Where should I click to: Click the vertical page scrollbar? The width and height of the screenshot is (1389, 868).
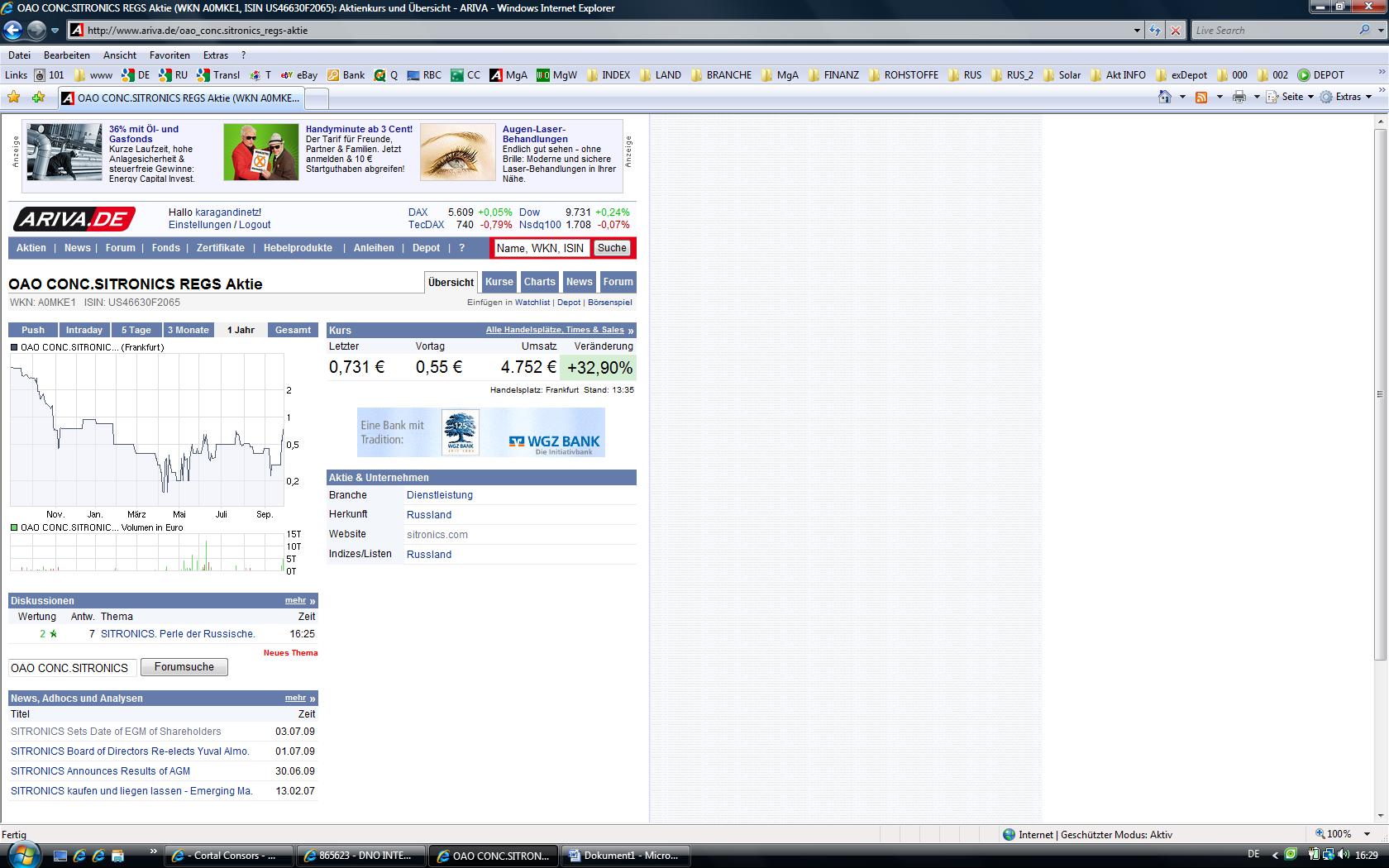[x=1380, y=394]
